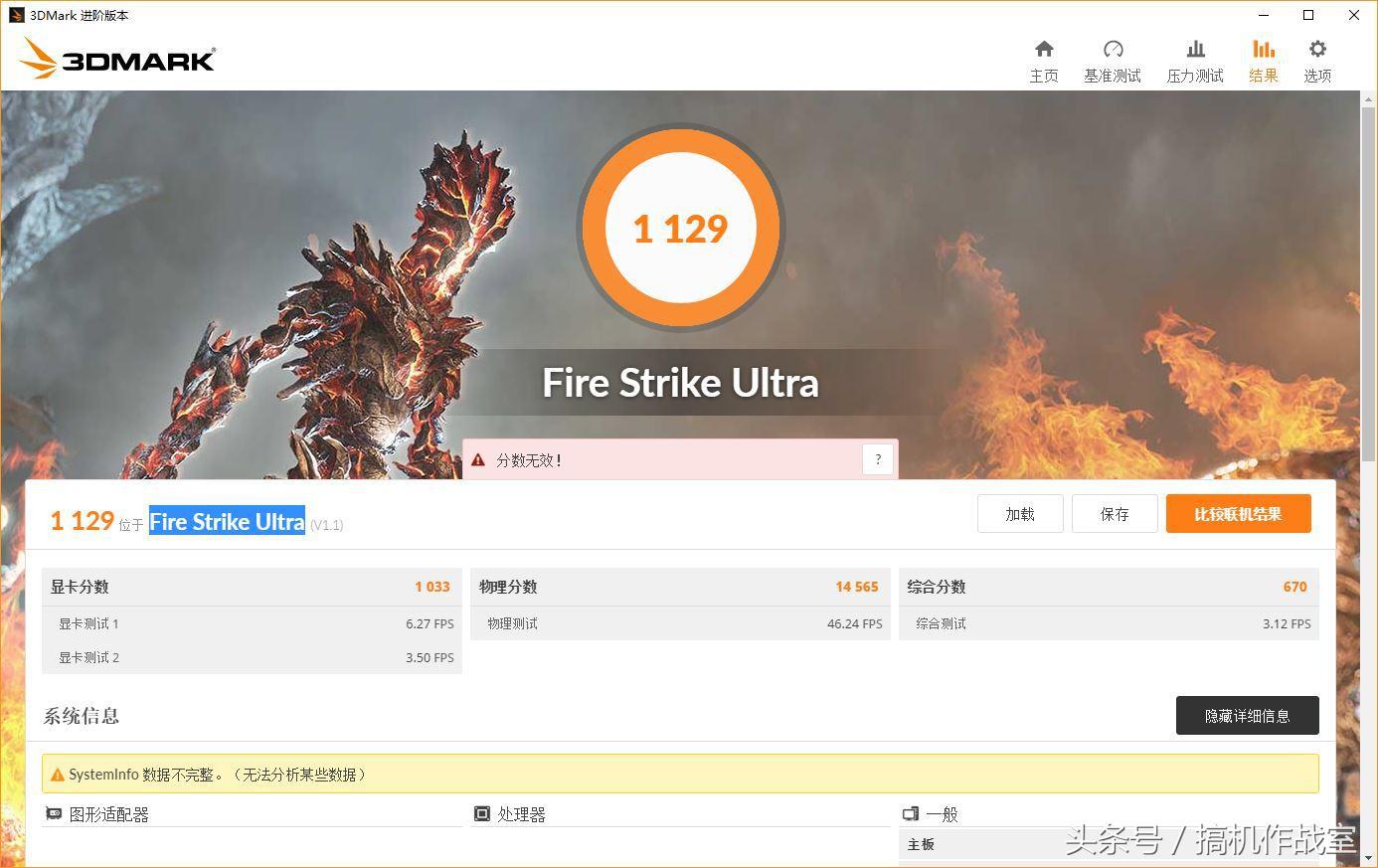This screenshot has width=1378, height=868.
Task: Click the 1 129 score circle
Action: point(680,228)
